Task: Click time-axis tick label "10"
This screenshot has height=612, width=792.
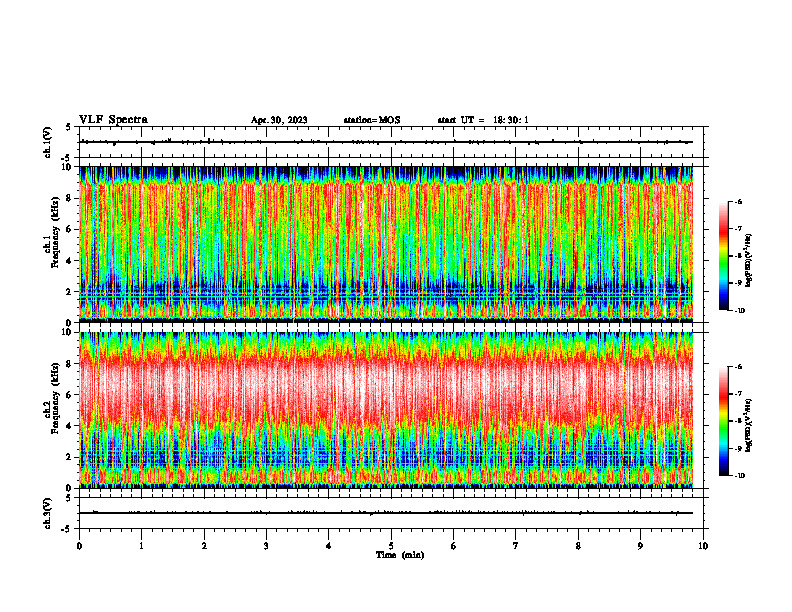Action: coord(703,546)
